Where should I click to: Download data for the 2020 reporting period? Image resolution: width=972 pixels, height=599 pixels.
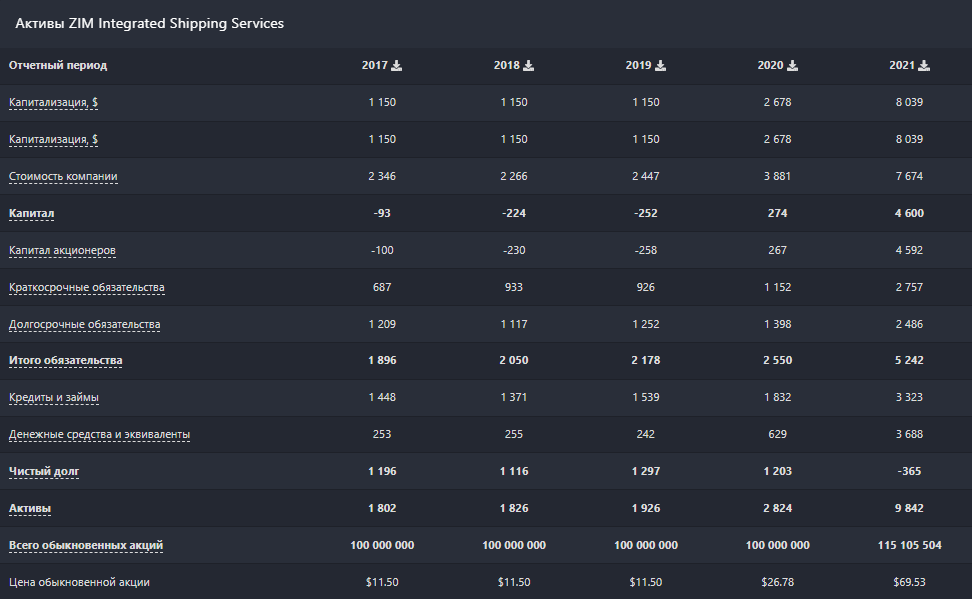(793, 64)
